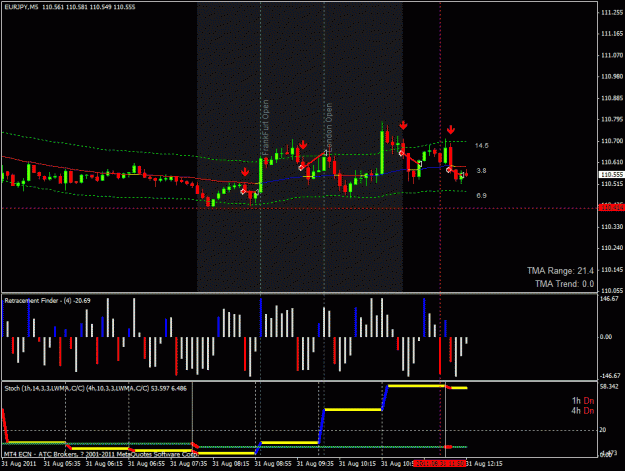Click the 14.5 upper band value
This screenshot has height=471, width=625.
[x=482, y=145]
